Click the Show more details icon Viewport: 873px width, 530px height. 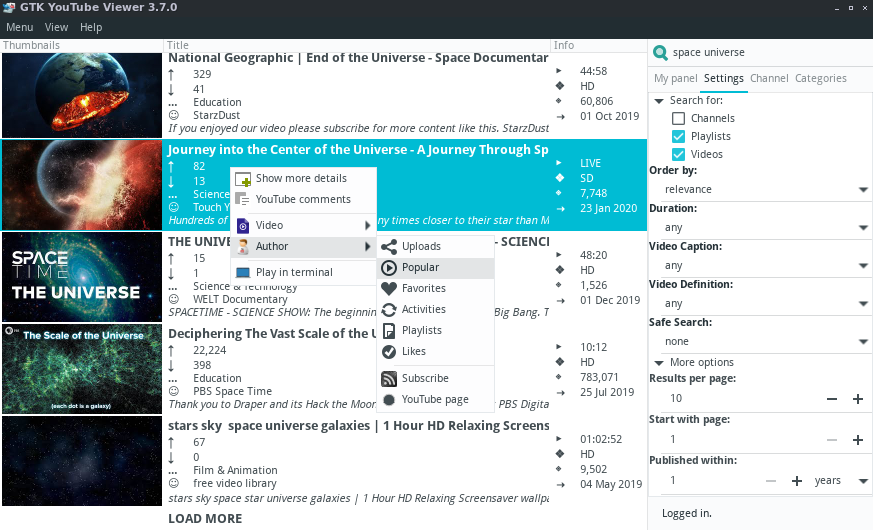(243, 179)
